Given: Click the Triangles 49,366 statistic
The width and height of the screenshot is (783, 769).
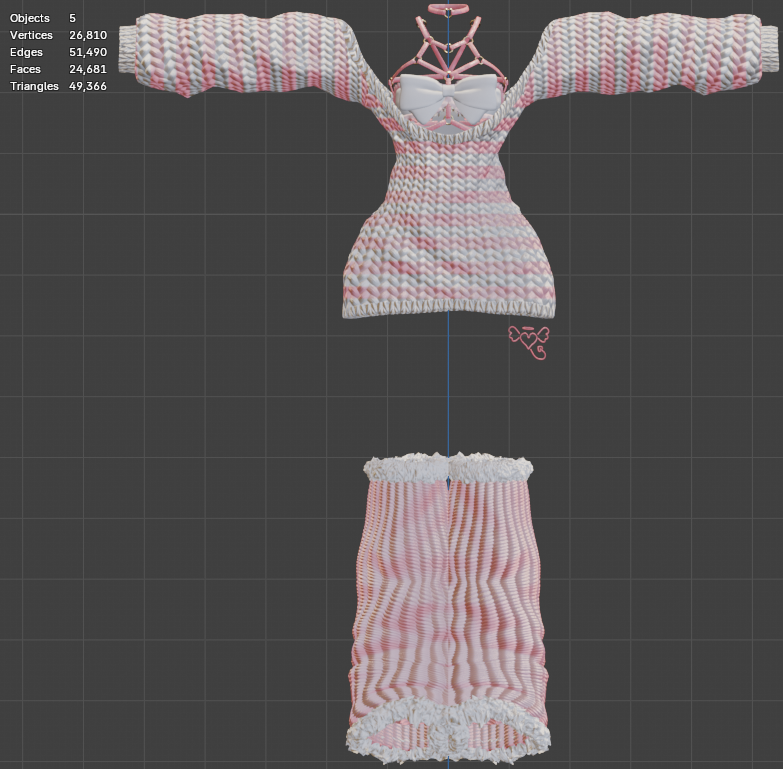Looking at the screenshot, I should tap(58, 86).
